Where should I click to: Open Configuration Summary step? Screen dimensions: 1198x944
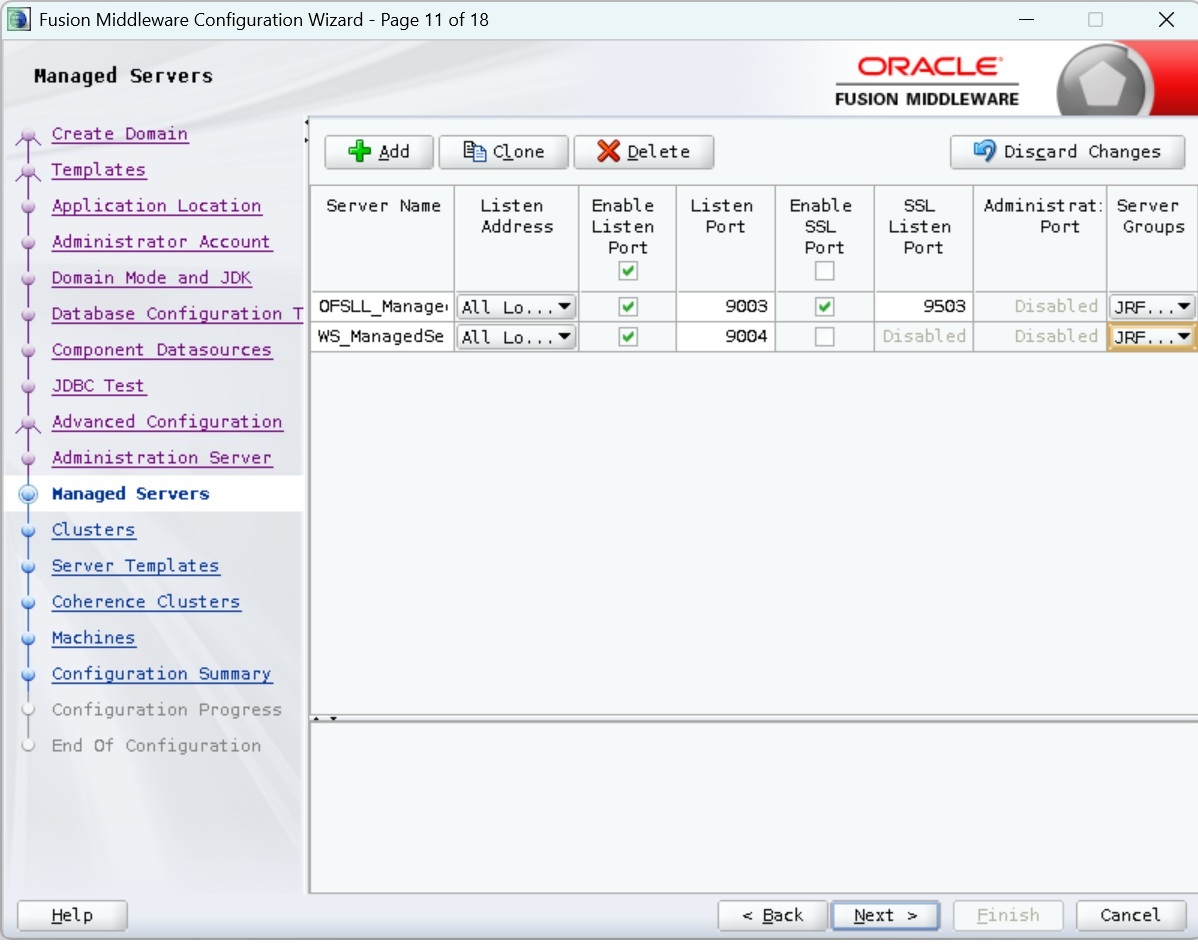point(161,673)
